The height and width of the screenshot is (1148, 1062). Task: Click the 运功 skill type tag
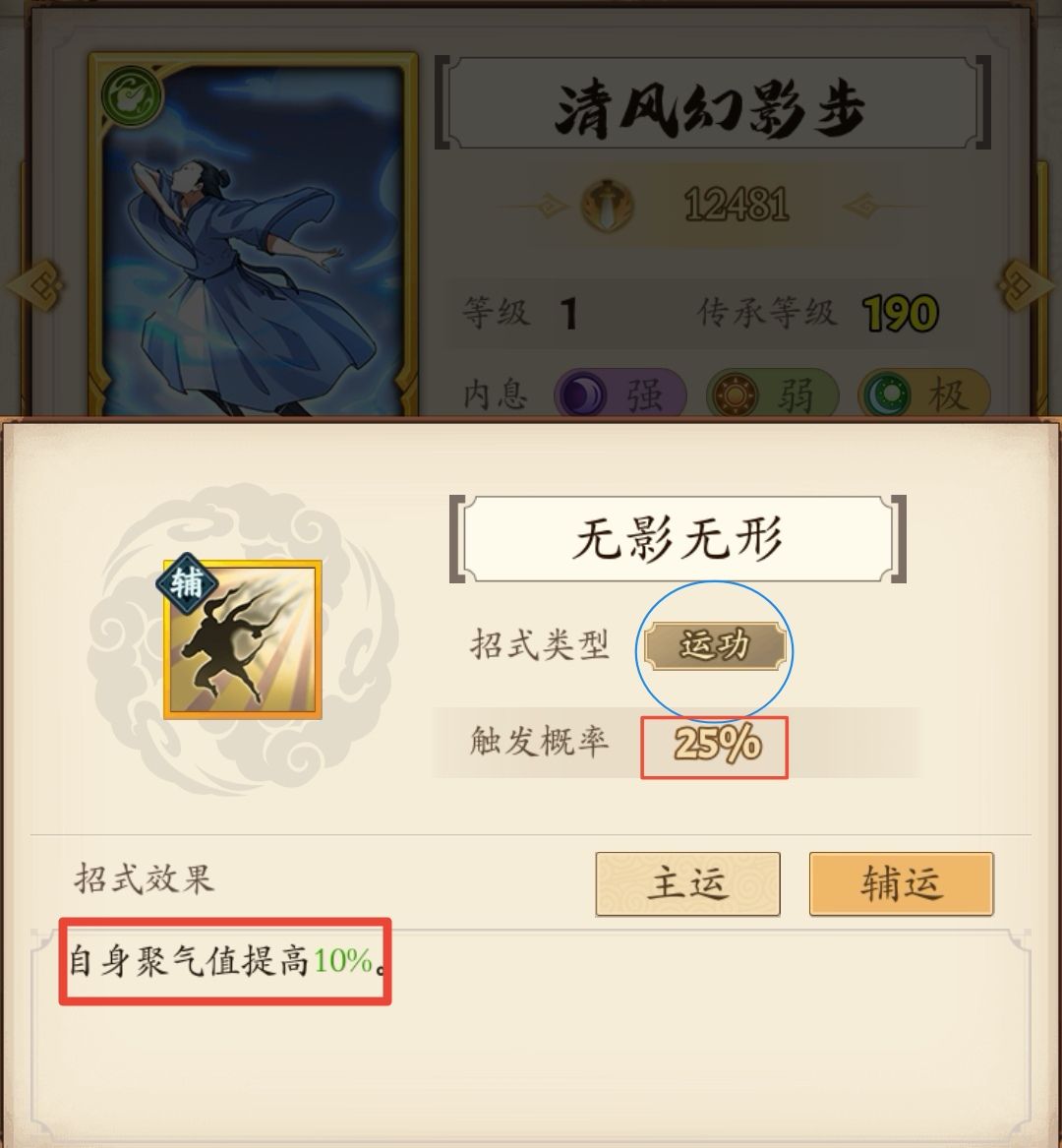coord(715,645)
